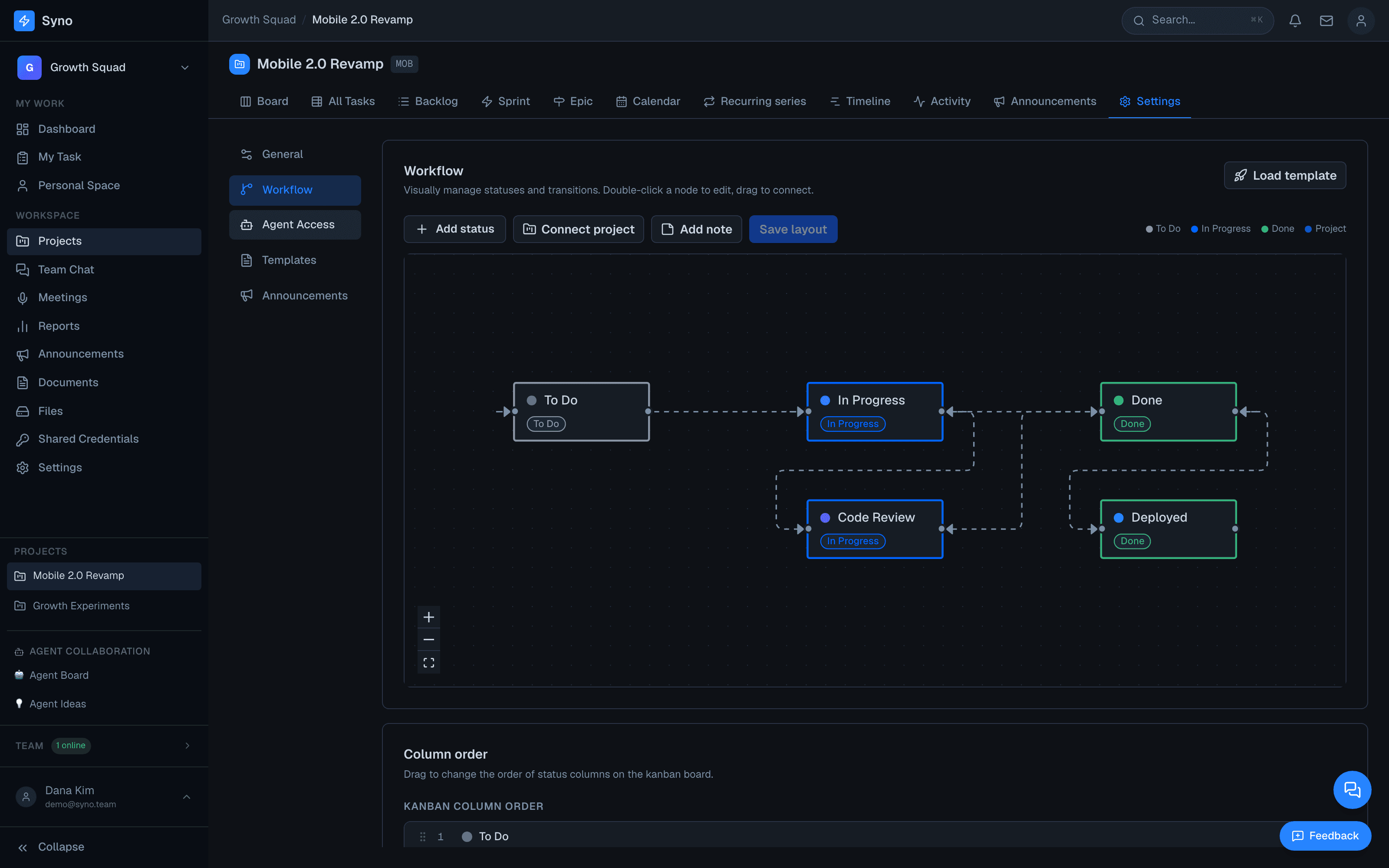
Task: Click the Growth Squad breadcrumb link
Action: coord(259,20)
